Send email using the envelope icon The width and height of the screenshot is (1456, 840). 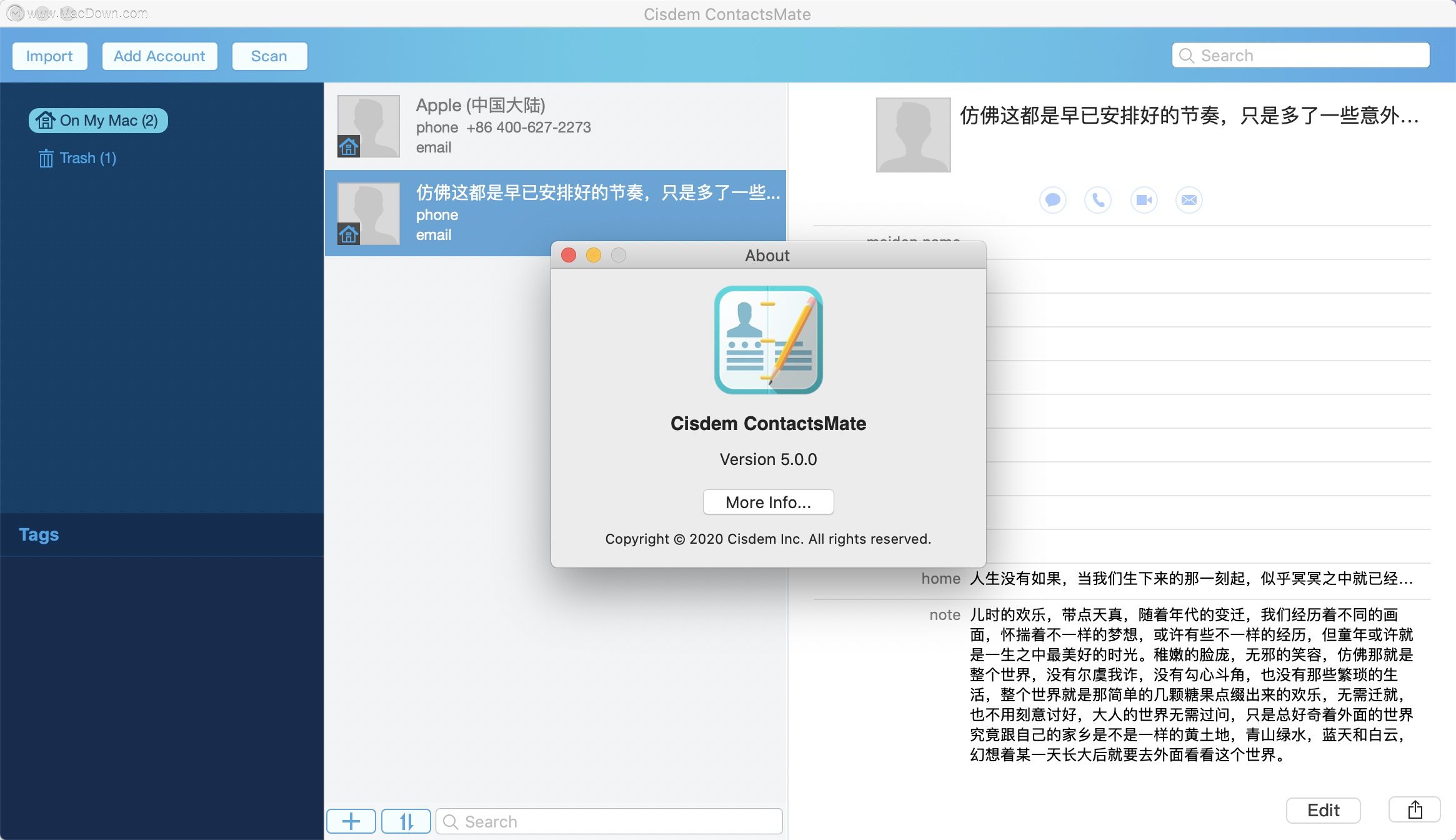point(1189,200)
